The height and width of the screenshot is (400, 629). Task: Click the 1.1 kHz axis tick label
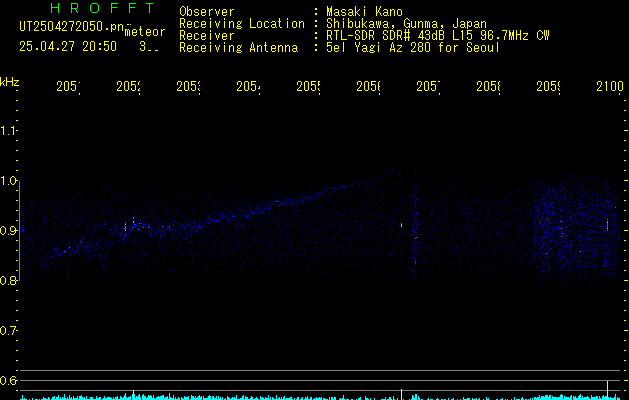[x=8, y=130]
